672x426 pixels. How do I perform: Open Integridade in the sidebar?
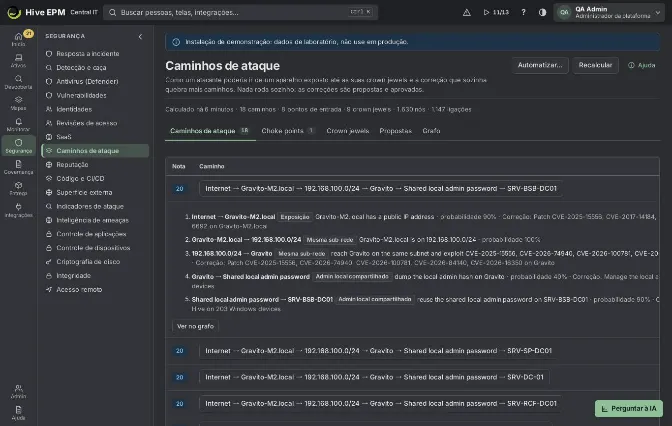coord(95,276)
